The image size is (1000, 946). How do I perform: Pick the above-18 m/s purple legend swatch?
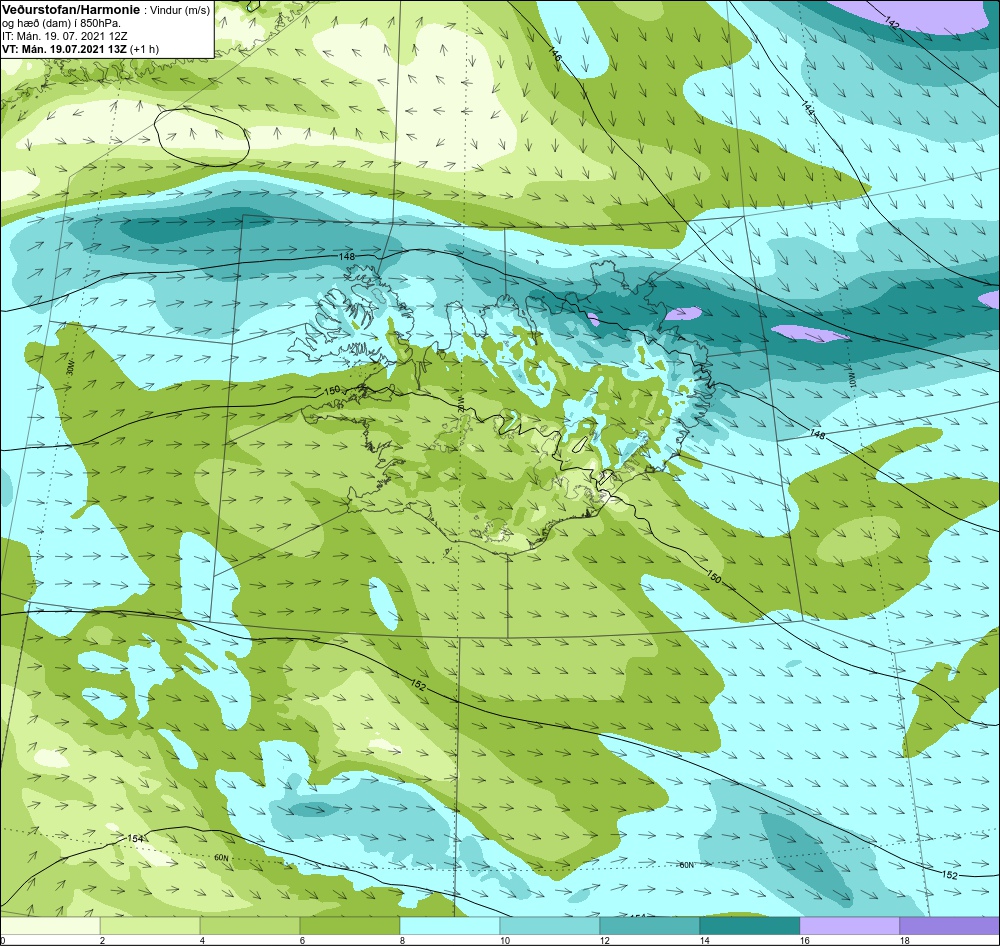(x=950, y=925)
